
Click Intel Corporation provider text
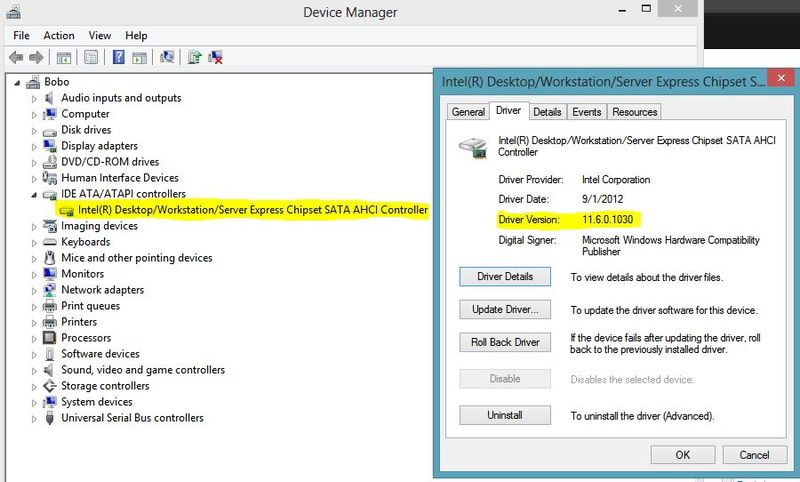[x=616, y=180]
